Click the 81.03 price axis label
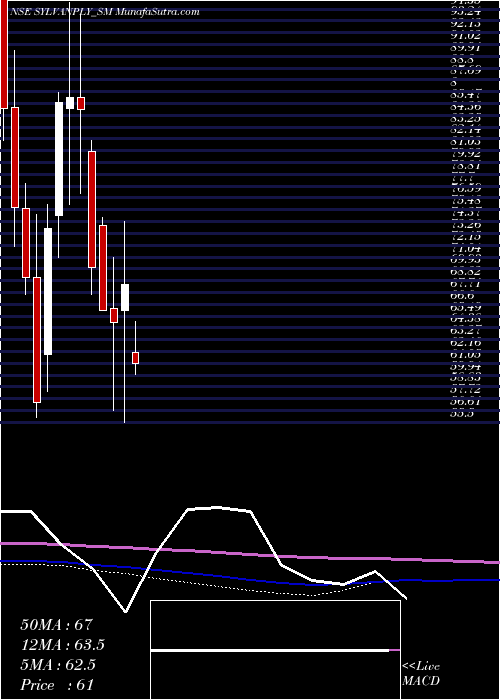This screenshot has height=700, width=500. tap(465, 142)
